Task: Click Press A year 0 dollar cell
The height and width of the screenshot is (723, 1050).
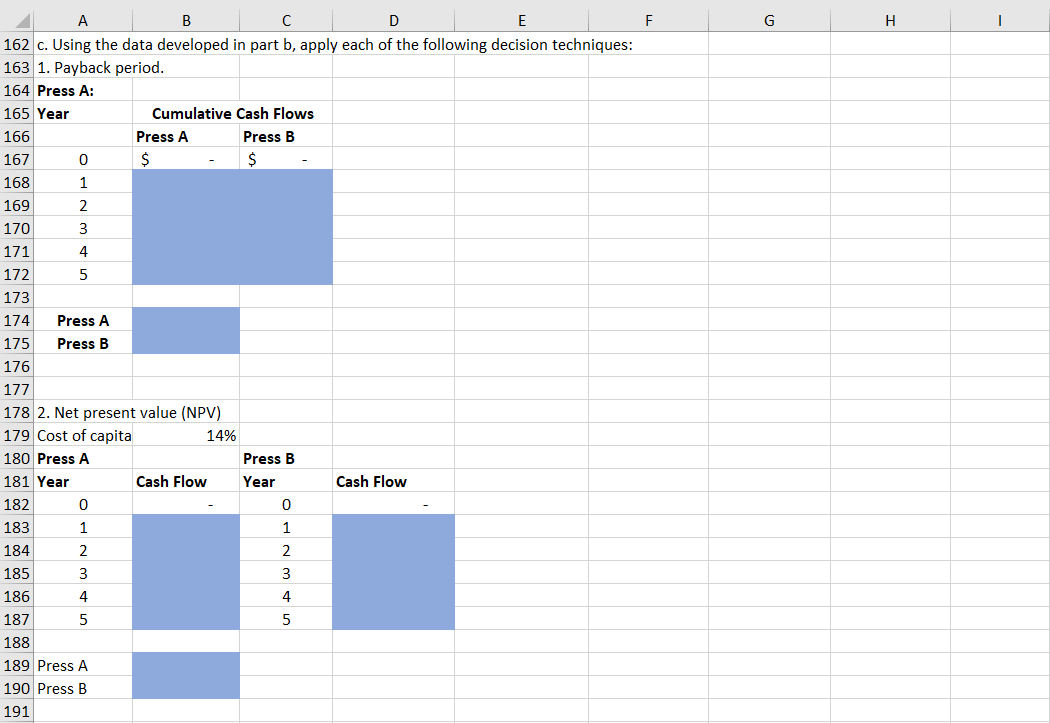Action: click(x=186, y=159)
